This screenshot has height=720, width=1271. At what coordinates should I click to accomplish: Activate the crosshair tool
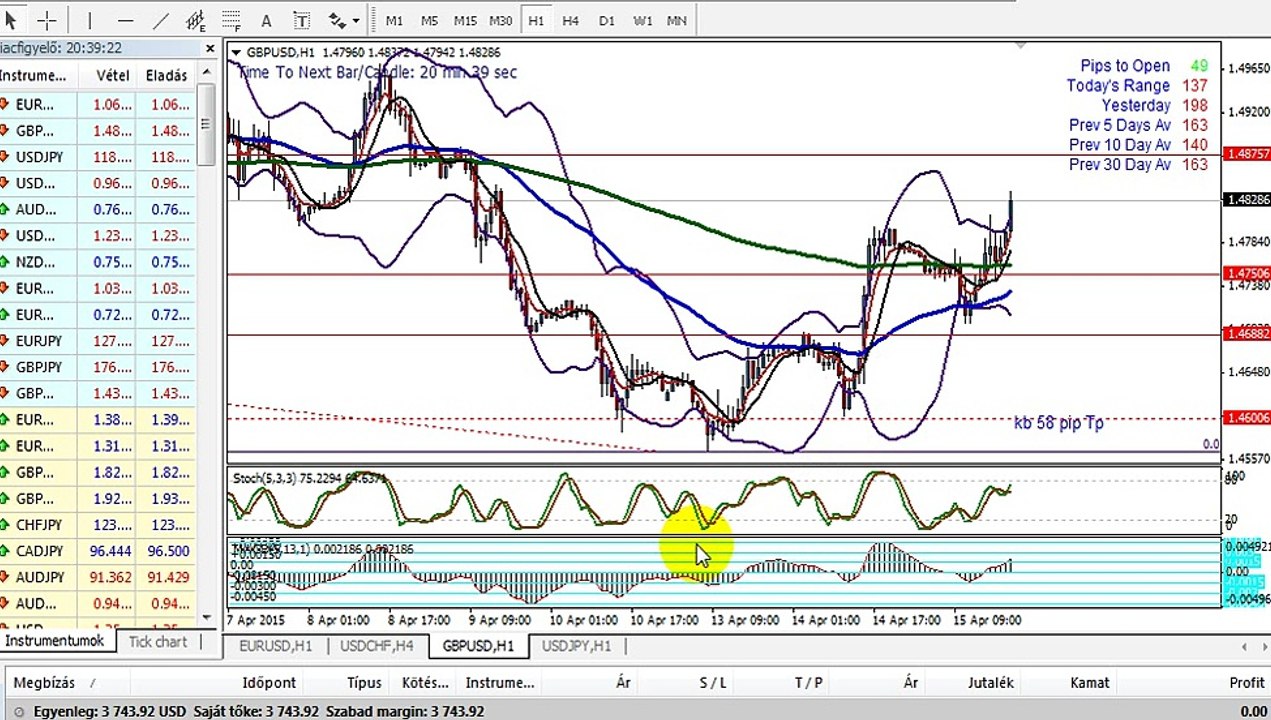(x=47, y=20)
